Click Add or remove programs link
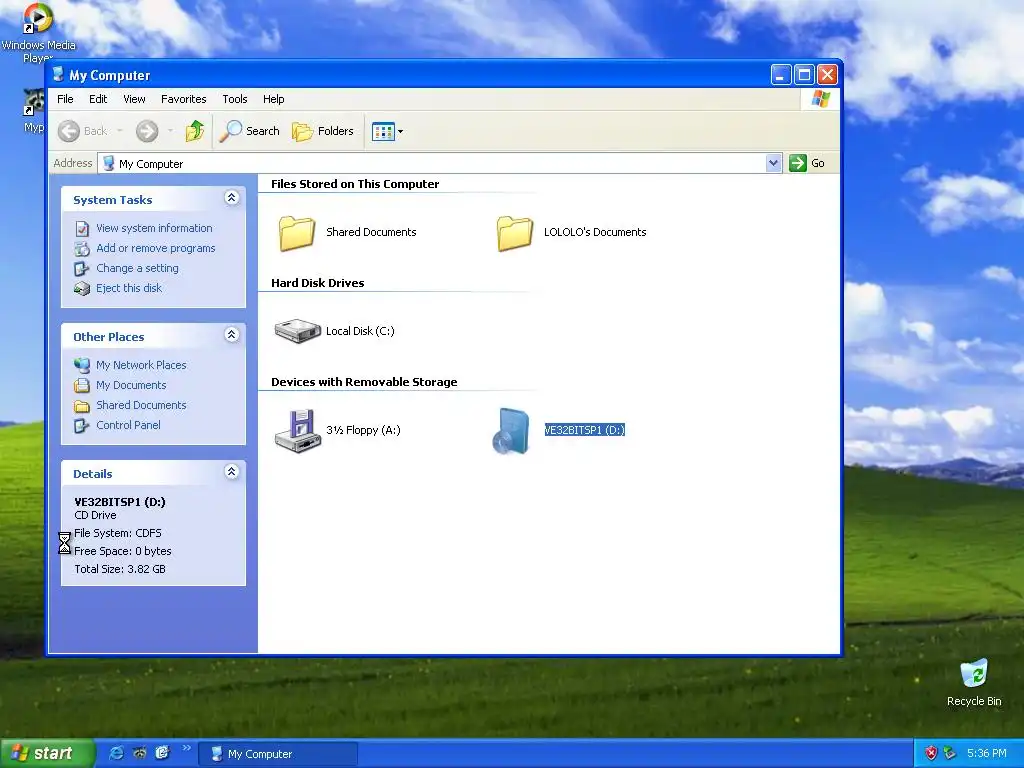 click(x=155, y=248)
